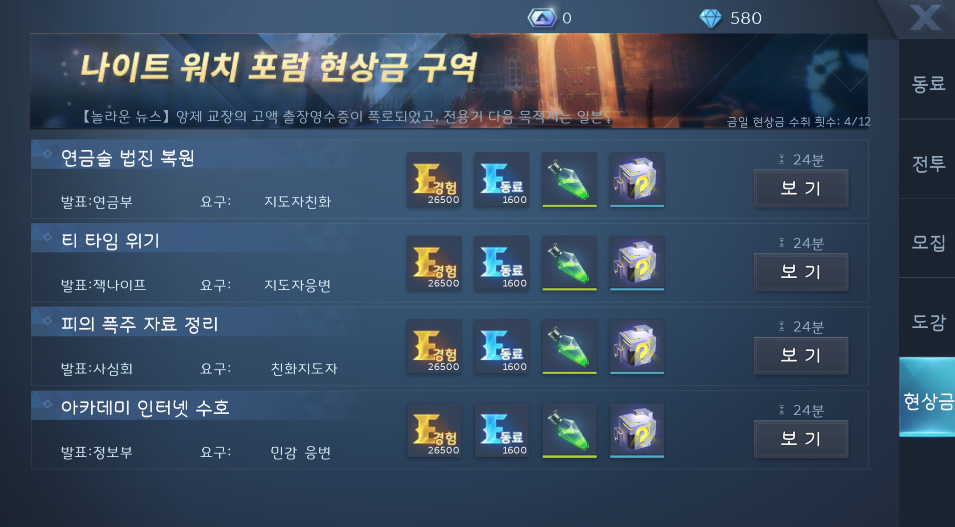Click 보기 button for 아카데미 인터넷 수호
The image size is (955, 527).
801,439
